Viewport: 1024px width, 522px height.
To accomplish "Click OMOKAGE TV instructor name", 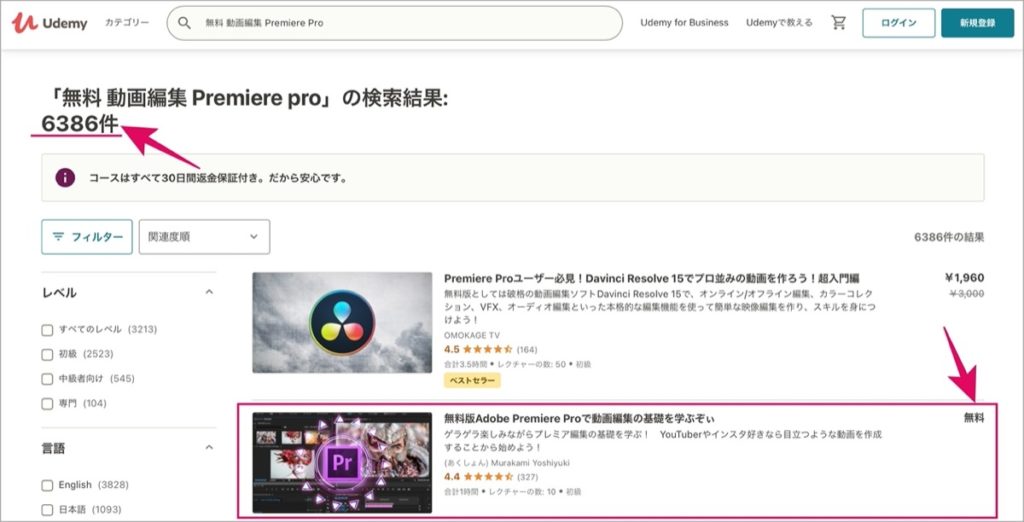I will pos(472,335).
